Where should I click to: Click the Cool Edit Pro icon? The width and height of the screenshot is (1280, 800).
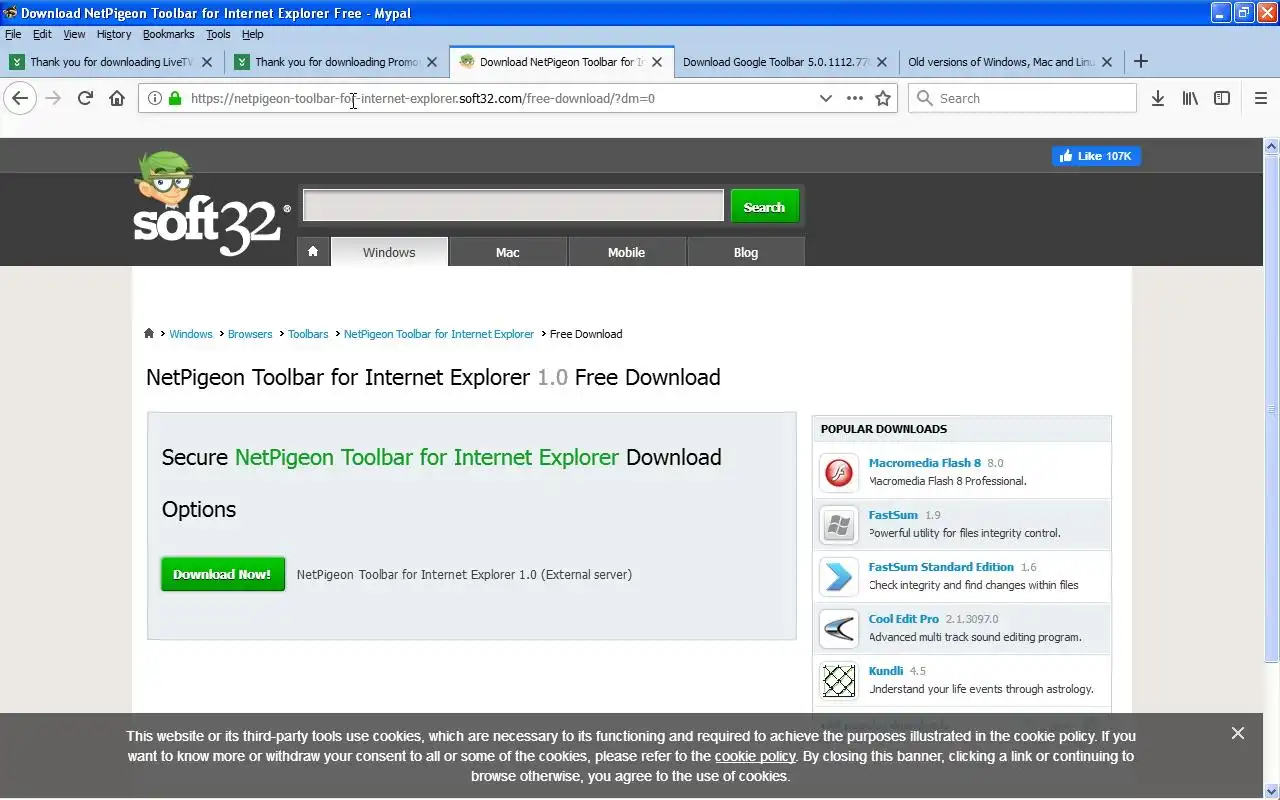(838, 628)
